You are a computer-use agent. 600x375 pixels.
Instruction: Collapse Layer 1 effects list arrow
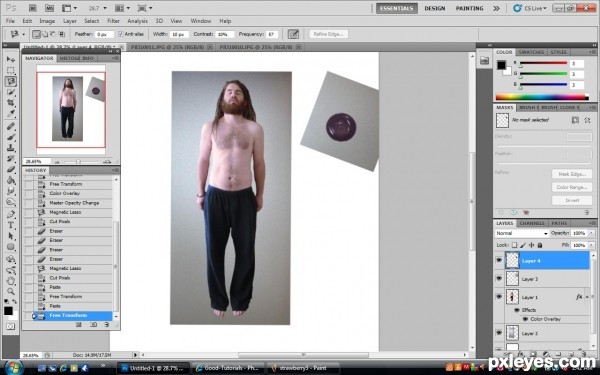587,297
